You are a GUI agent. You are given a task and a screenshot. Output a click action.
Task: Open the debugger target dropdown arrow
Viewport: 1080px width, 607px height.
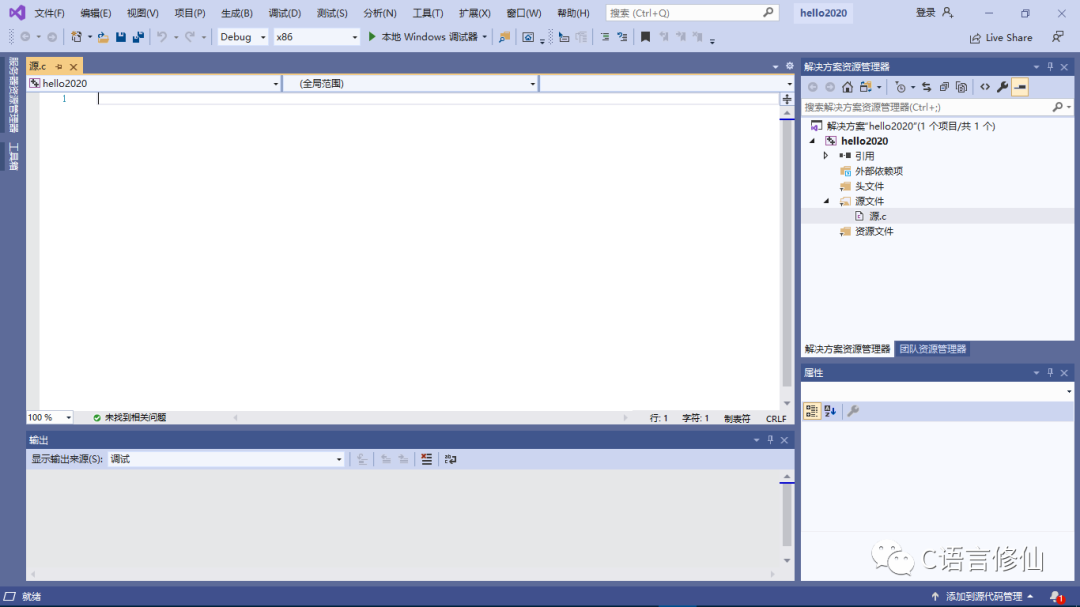484,37
